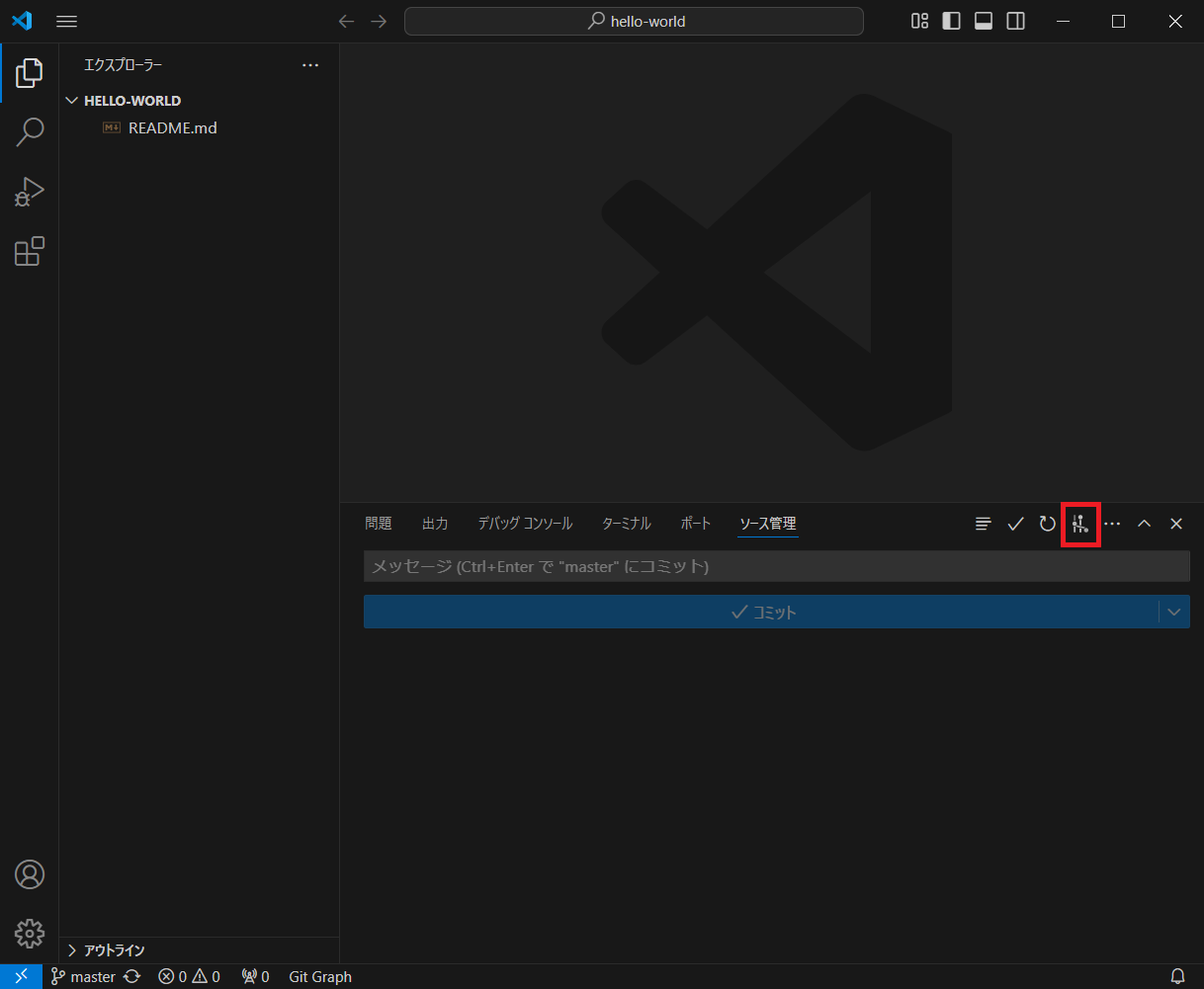Viewport: 1204px width, 989px height.
Task: Open the Extensions view
Action: 30,252
